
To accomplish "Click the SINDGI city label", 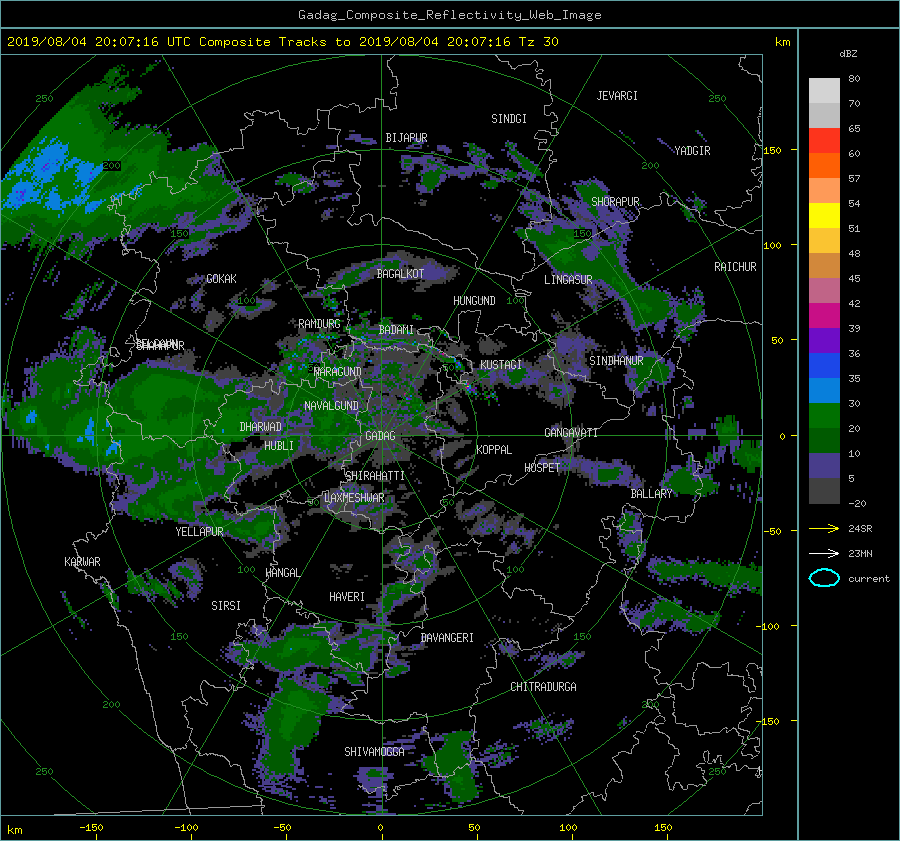I will point(509,119).
